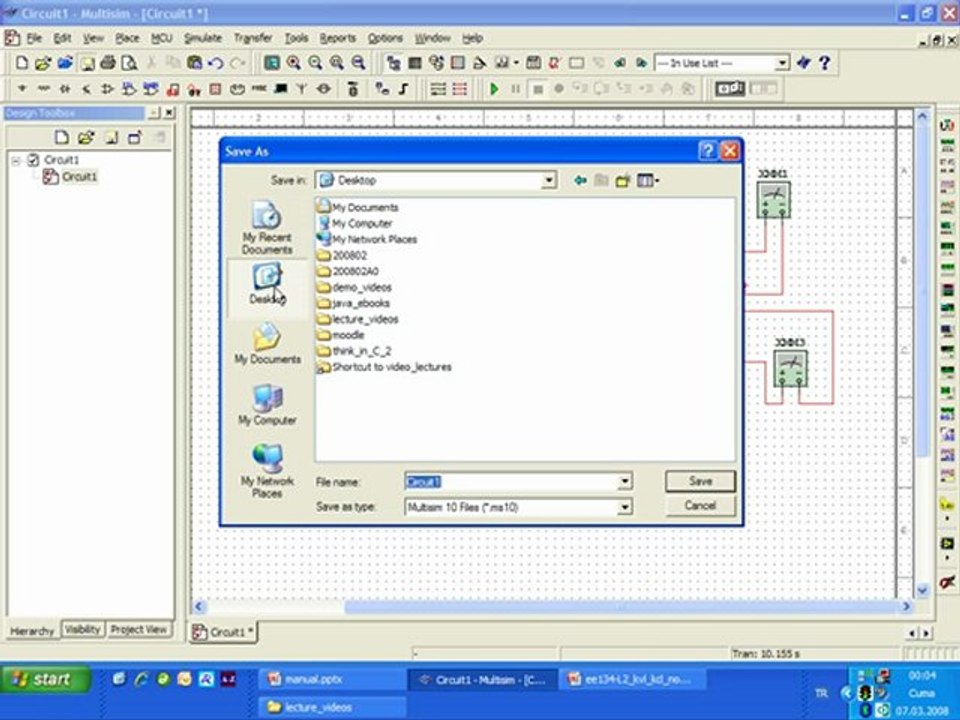Click the Create New Folder icon in Save As
960x720 pixels.
[623, 180]
